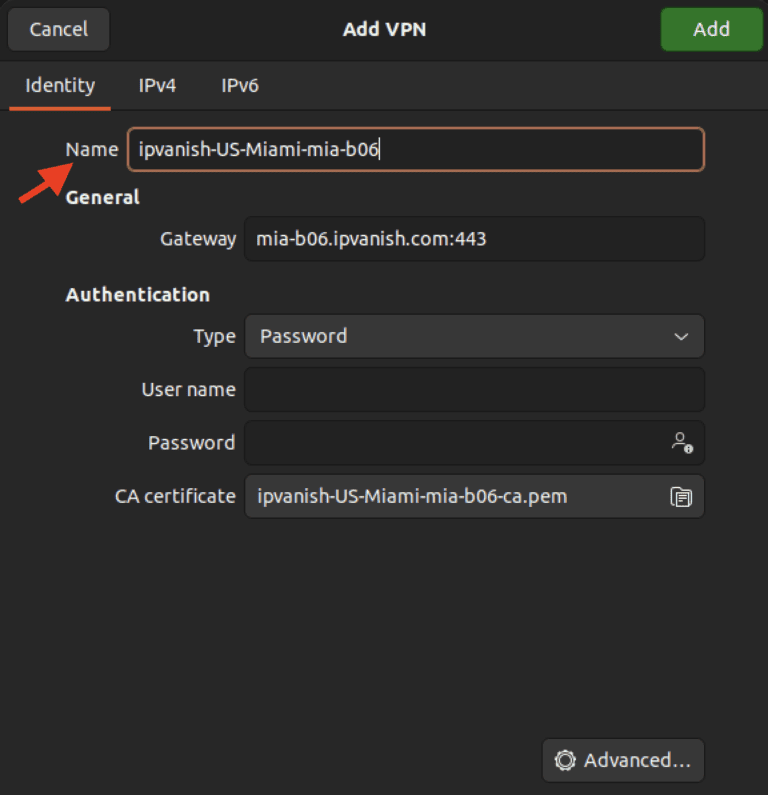The width and height of the screenshot is (768, 795).
Task: Select the User name input box
Action: [473, 390]
